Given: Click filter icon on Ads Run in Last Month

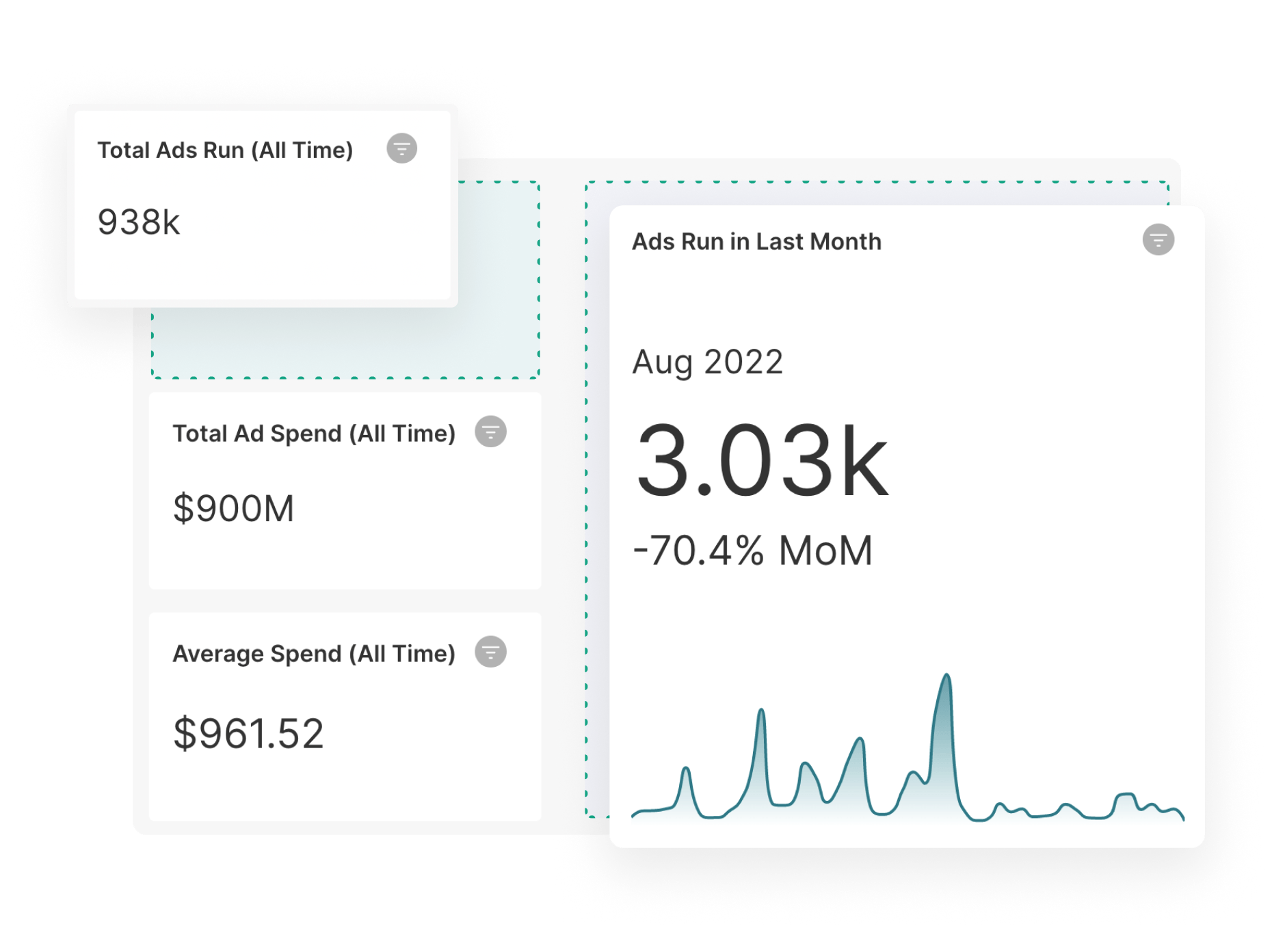Looking at the screenshot, I should coord(1158,240).
